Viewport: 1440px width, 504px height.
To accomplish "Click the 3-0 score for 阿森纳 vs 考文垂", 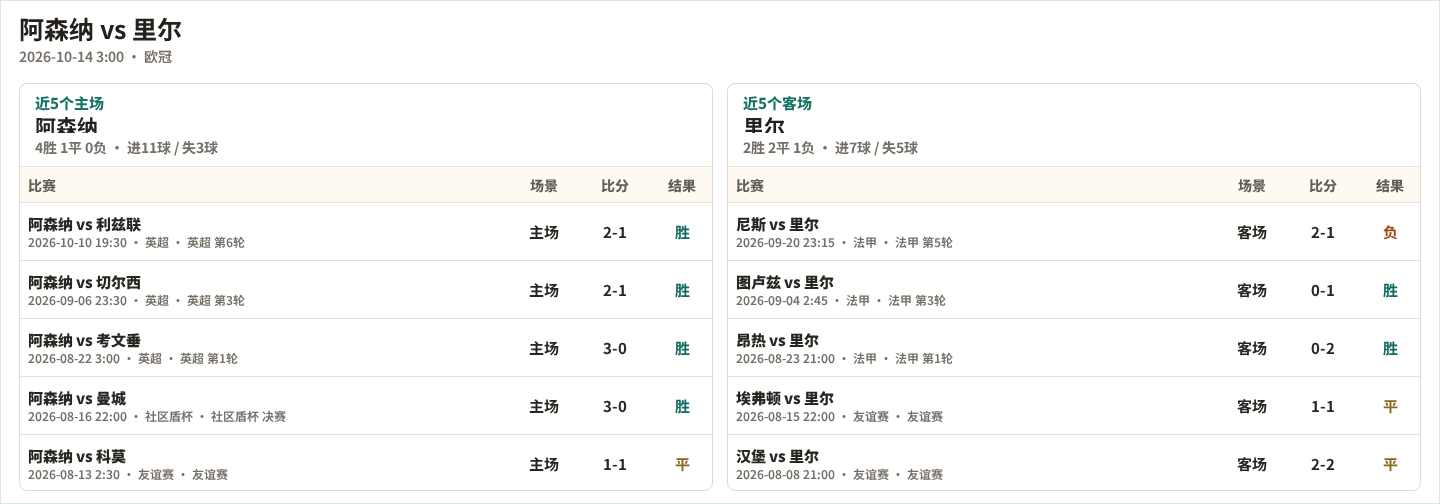I will click(615, 349).
